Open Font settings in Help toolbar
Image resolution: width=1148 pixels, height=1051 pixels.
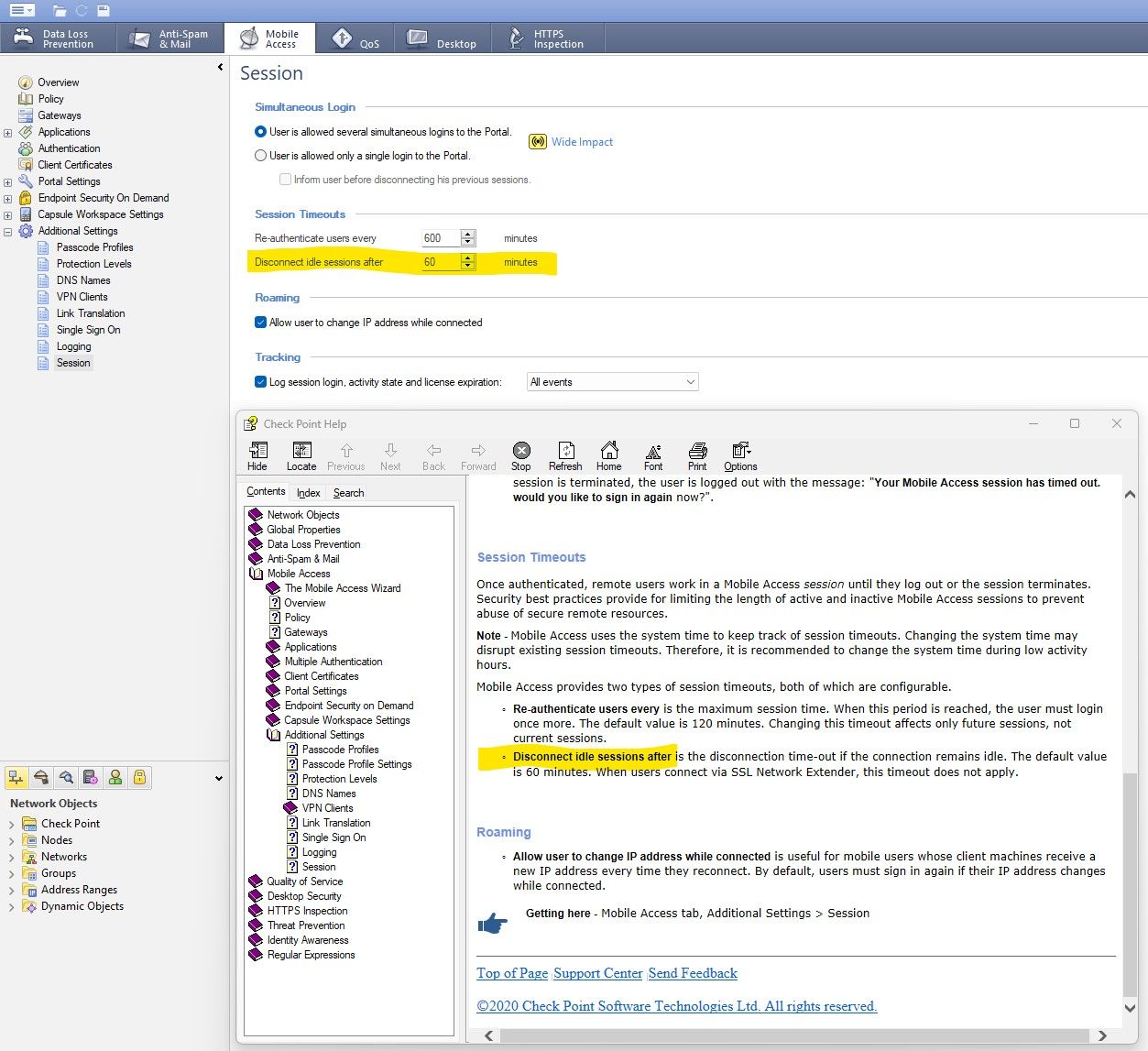653,455
